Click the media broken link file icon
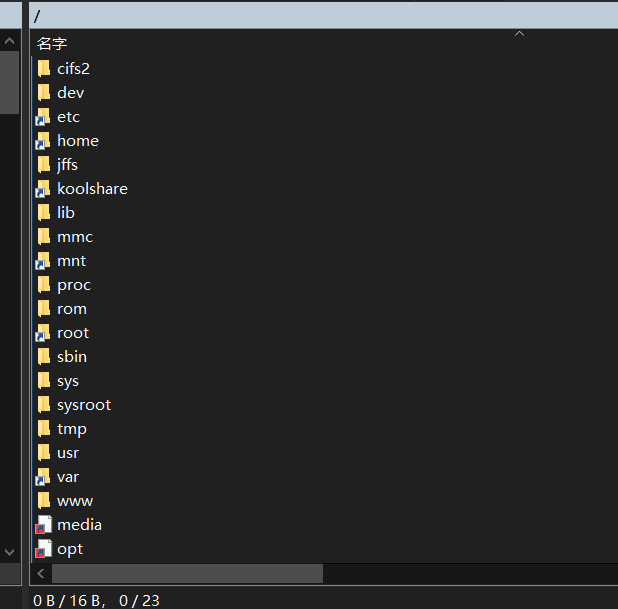Screen dimensions: 618x609 (43, 525)
